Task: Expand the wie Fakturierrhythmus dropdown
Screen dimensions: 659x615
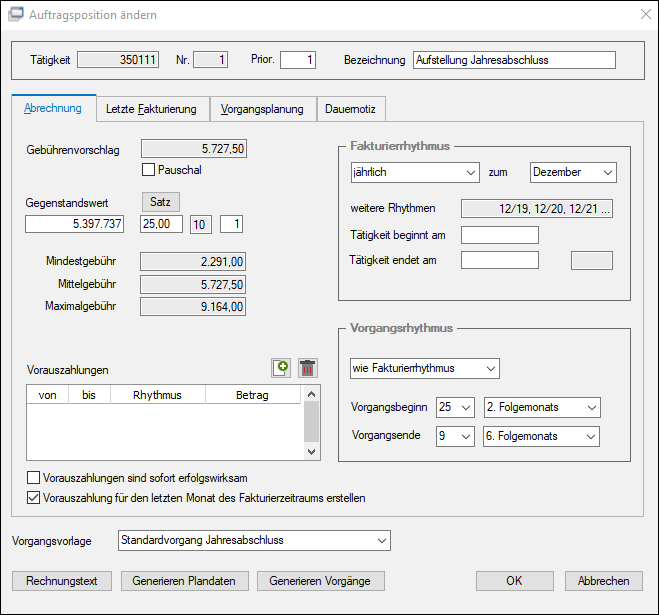Action: click(x=424, y=368)
